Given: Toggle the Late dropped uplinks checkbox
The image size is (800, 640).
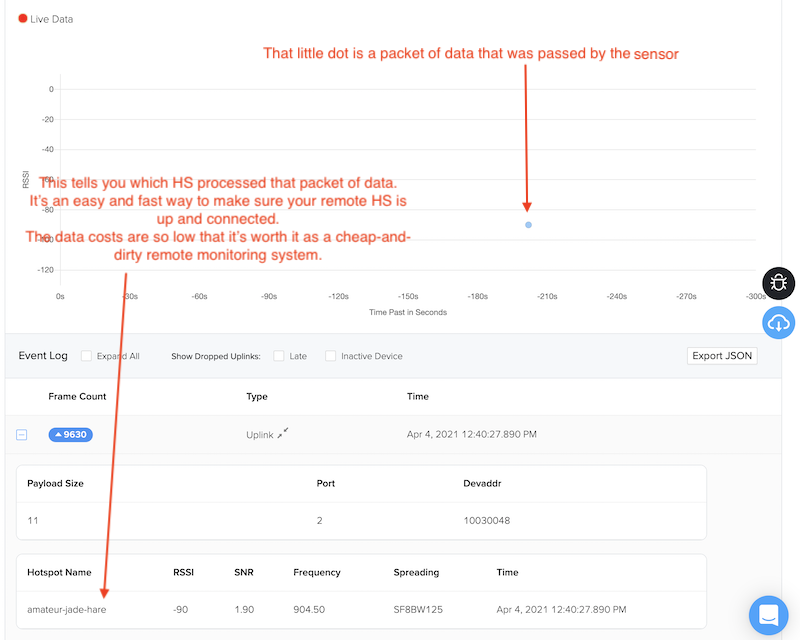Looking at the screenshot, I should coord(279,356).
